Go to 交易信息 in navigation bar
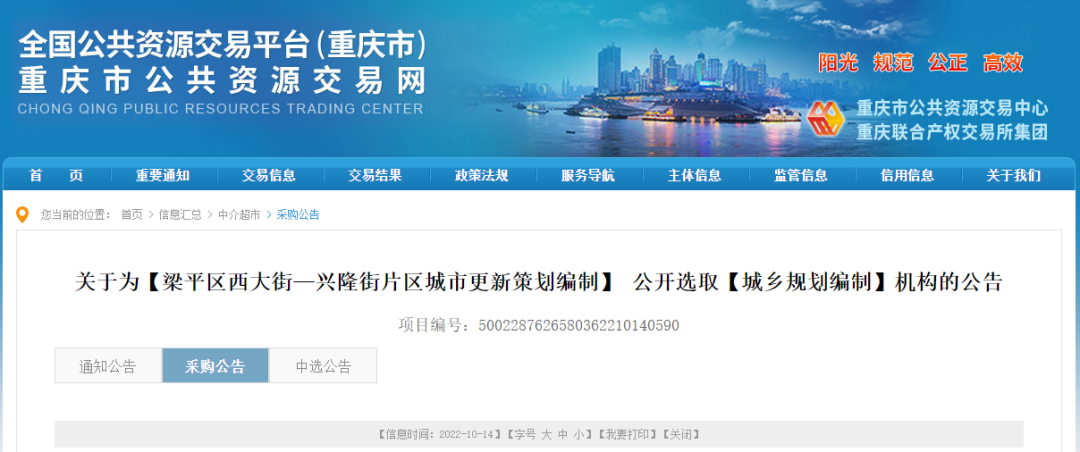This screenshot has height=452, width=1080. pos(269,176)
